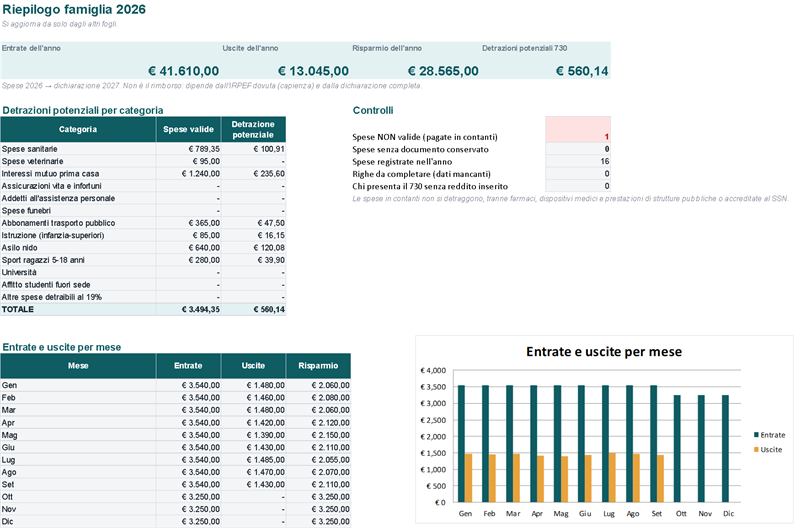Select the € 39,90 sport deduction cell

(253, 260)
